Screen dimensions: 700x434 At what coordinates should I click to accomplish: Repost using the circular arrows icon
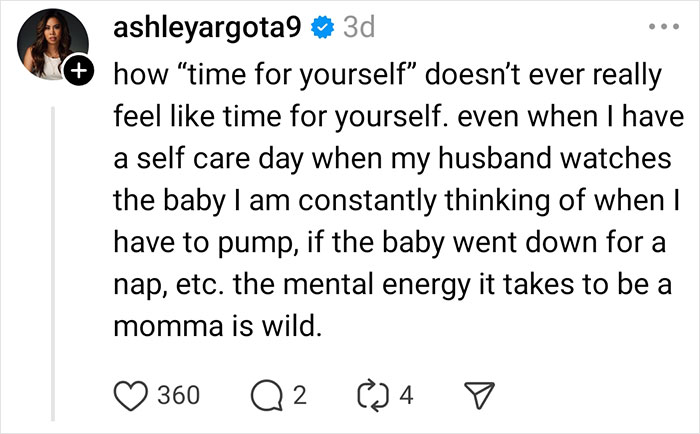(x=370, y=395)
